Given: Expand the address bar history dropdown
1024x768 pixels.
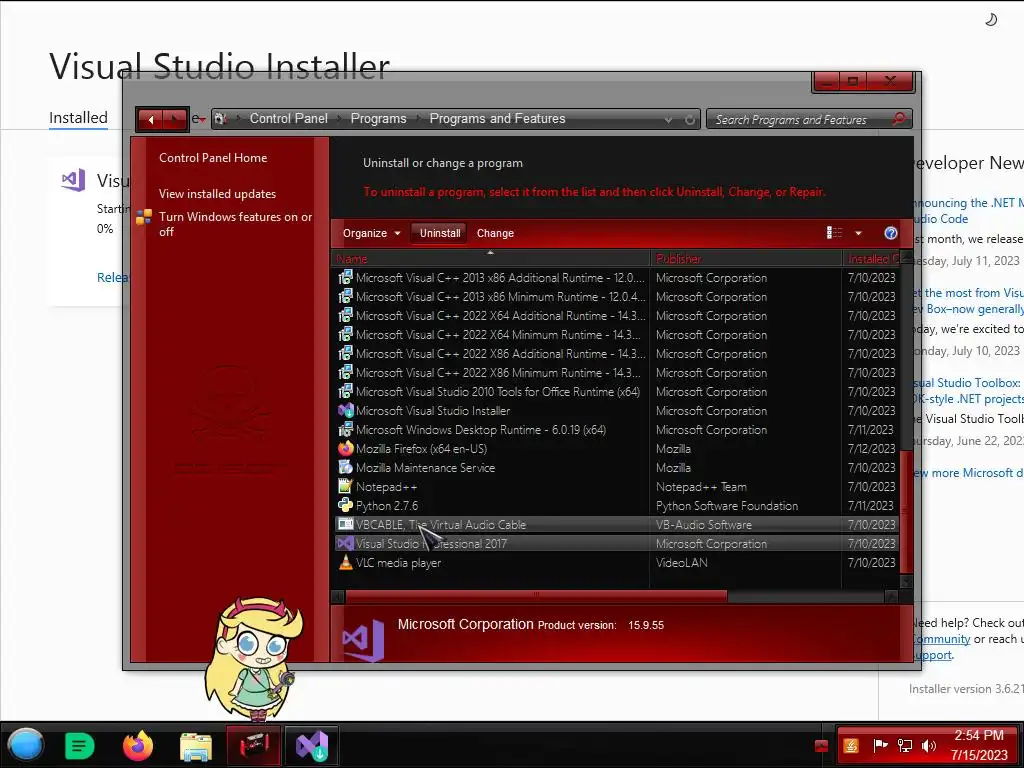Looking at the screenshot, I should [x=668, y=120].
